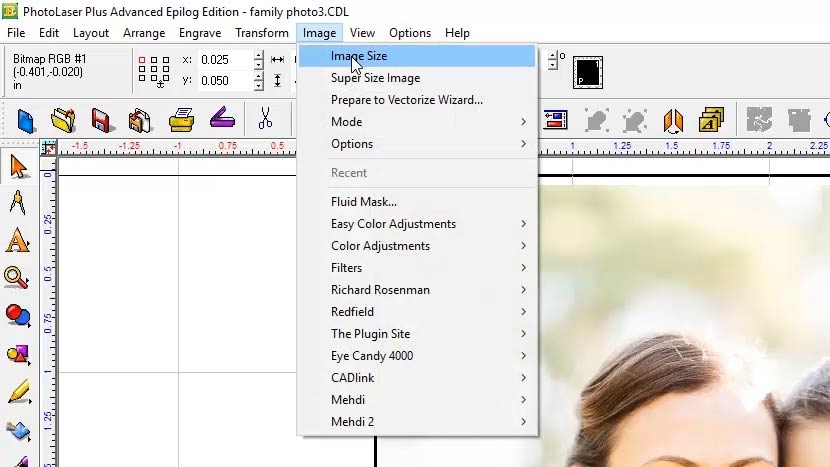Viewport: 830px width, 467px height.
Task: Click the x position input field
Action: (225, 60)
